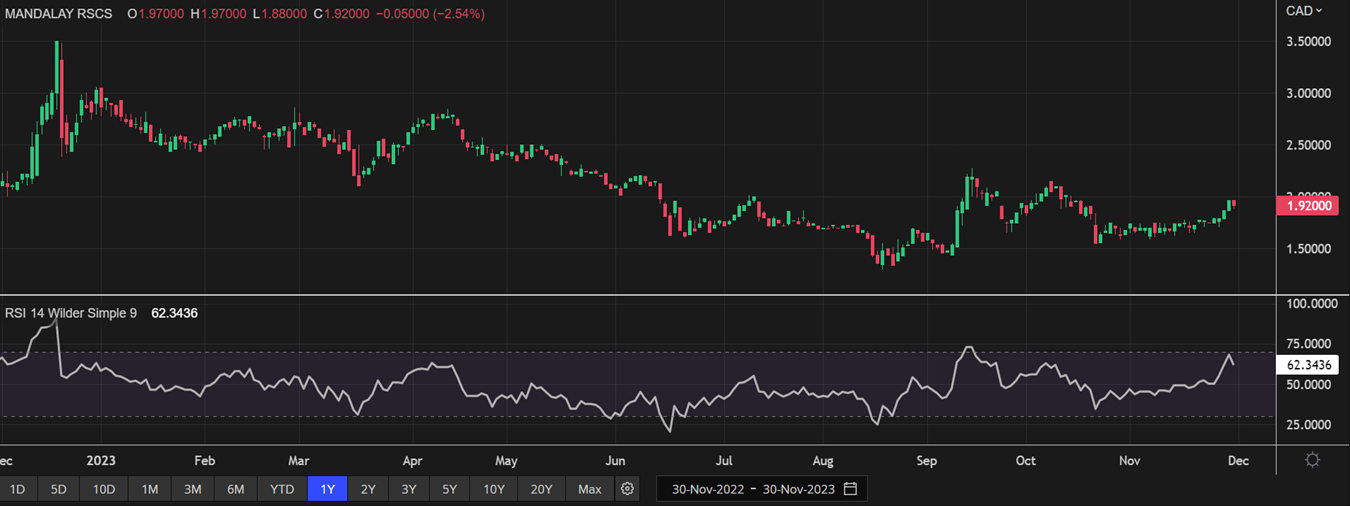Select the 5Y time range

(450, 489)
